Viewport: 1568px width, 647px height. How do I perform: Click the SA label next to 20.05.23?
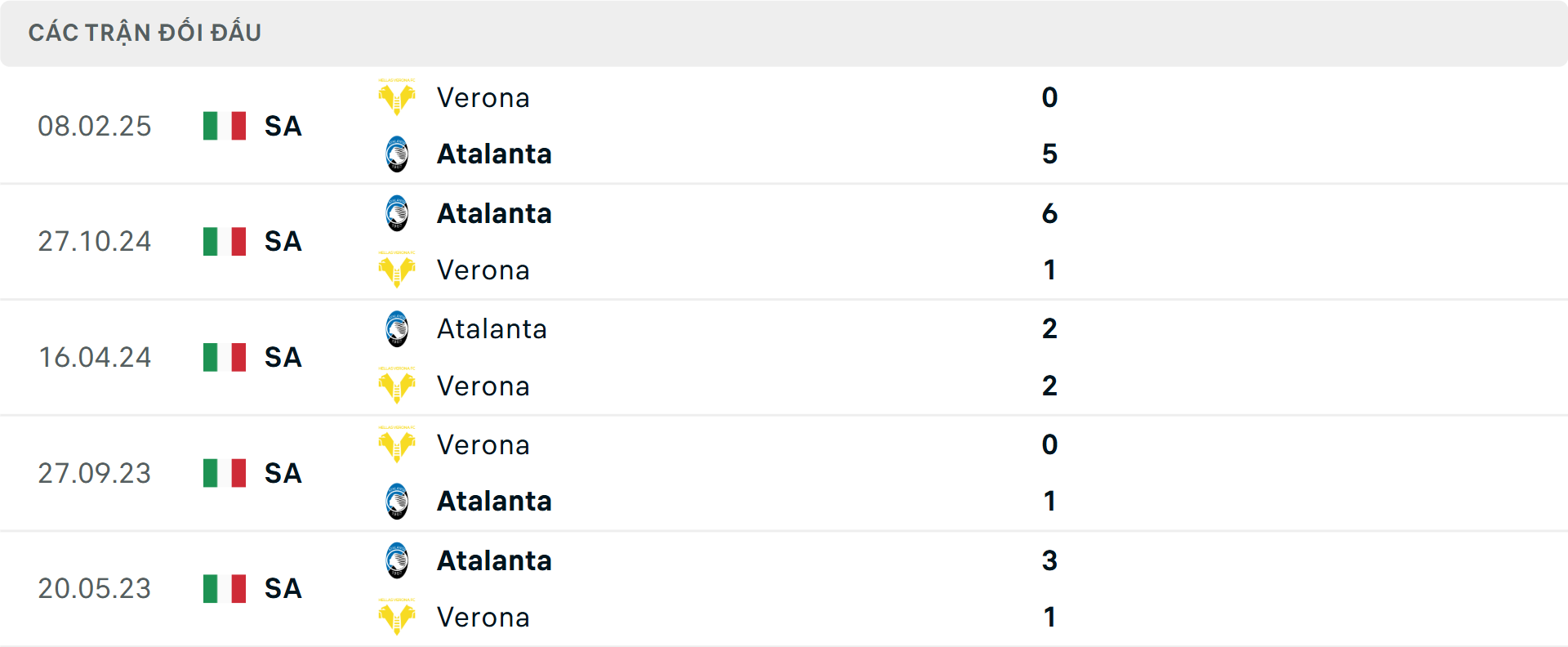pyautogui.click(x=282, y=588)
